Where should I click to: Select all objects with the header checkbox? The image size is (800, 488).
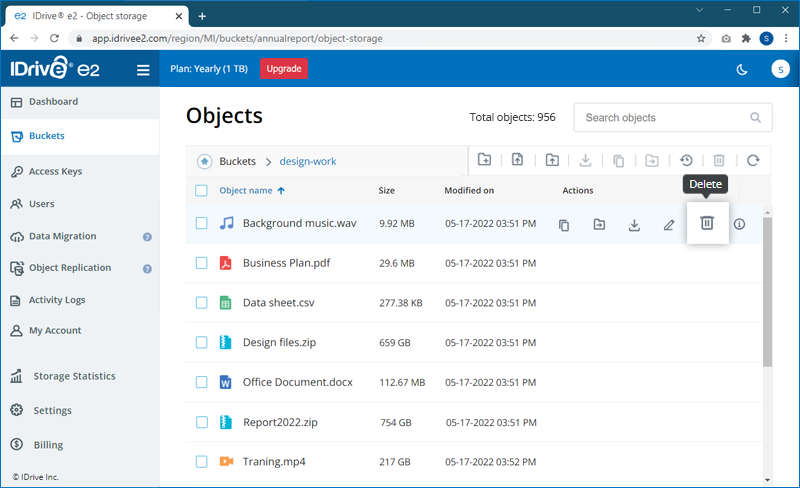click(x=201, y=190)
